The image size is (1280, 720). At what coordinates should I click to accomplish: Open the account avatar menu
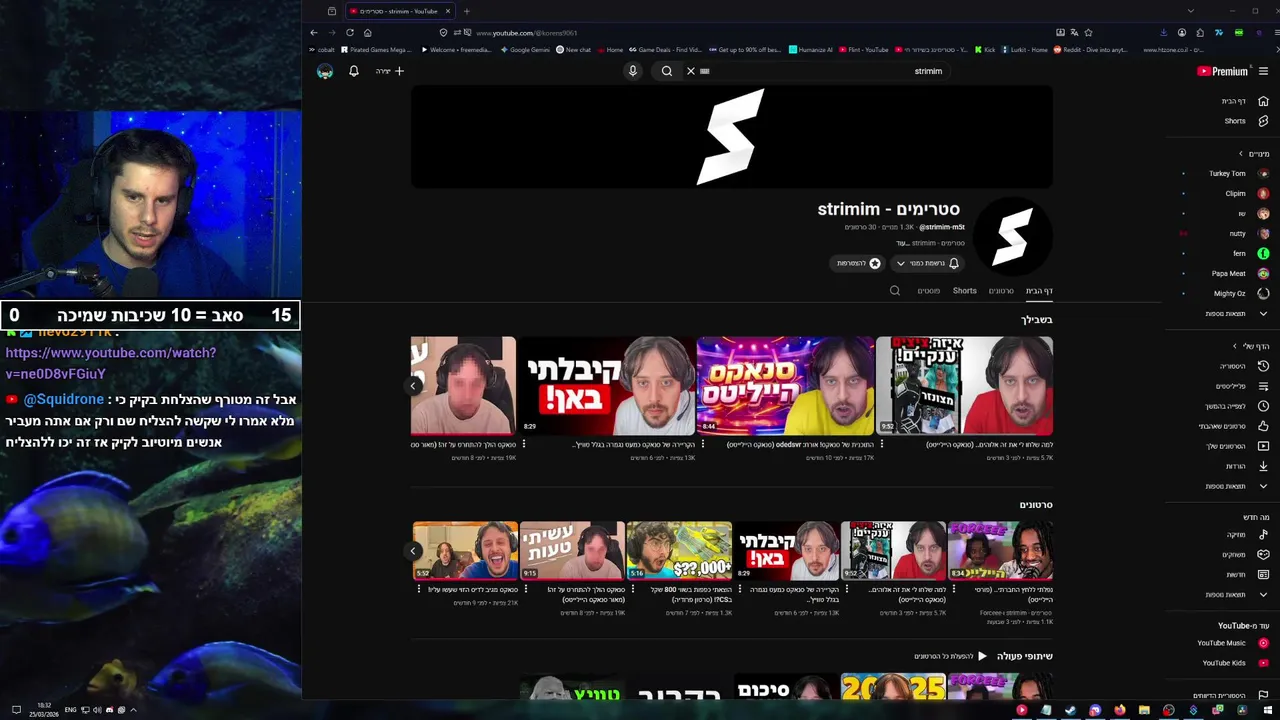pyautogui.click(x=325, y=71)
